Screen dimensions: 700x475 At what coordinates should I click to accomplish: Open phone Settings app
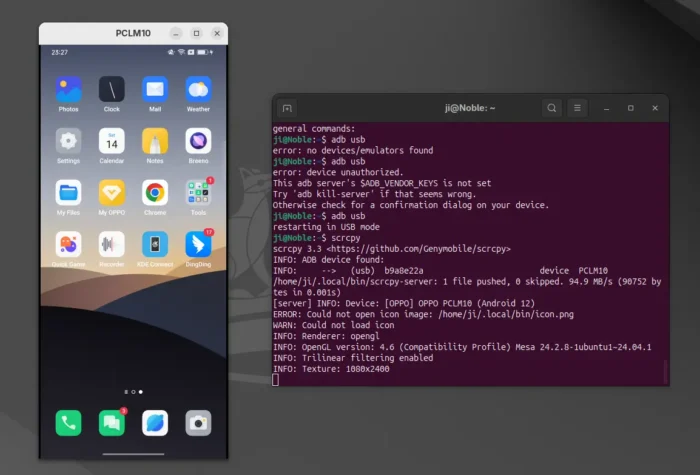point(68,141)
